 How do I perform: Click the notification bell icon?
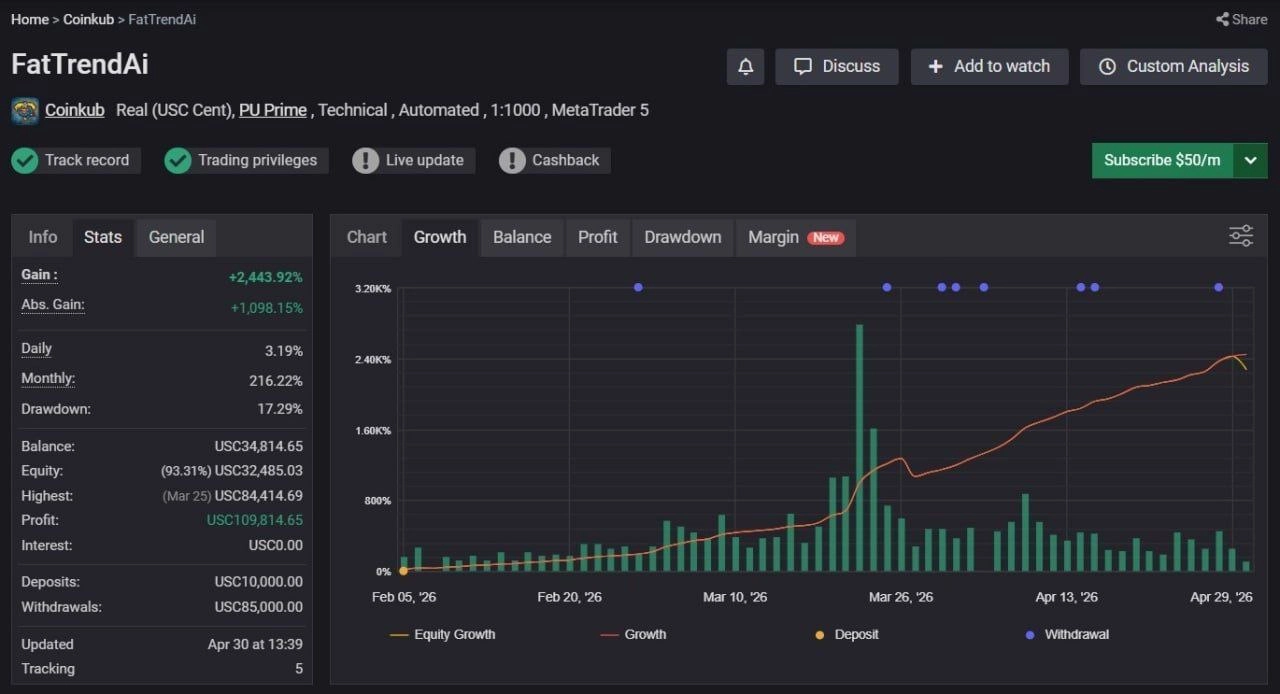click(x=745, y=66)
